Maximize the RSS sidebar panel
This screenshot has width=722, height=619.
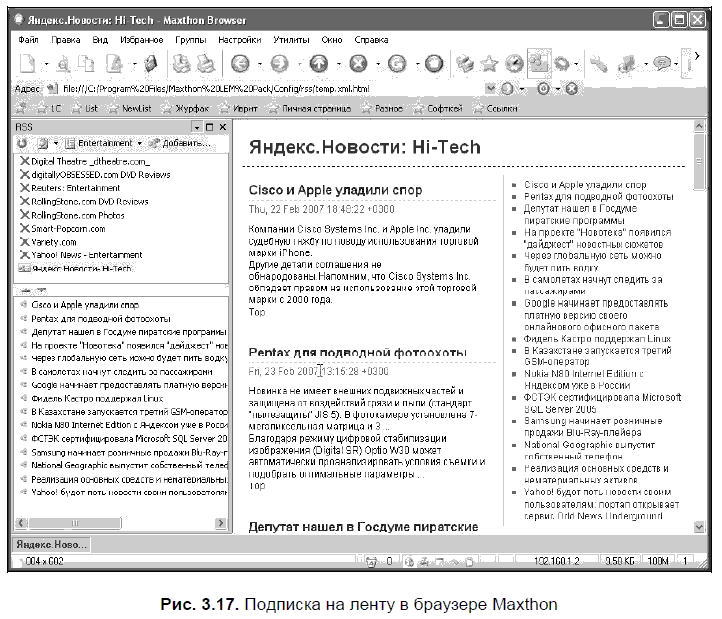pos(210,127)
